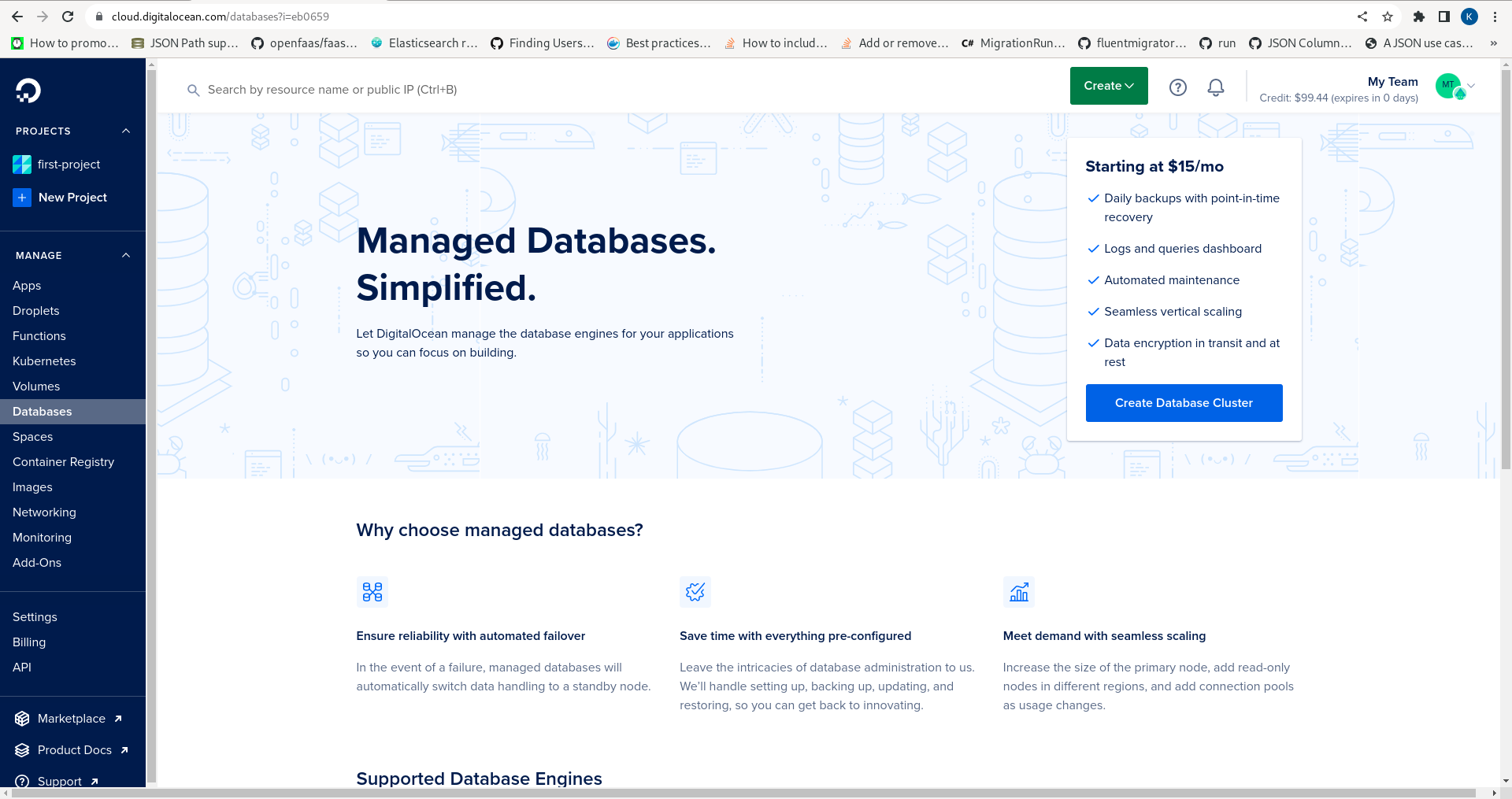Click the first-project icon
This screenshot has width=1512, height=799.
pos(22,165)
